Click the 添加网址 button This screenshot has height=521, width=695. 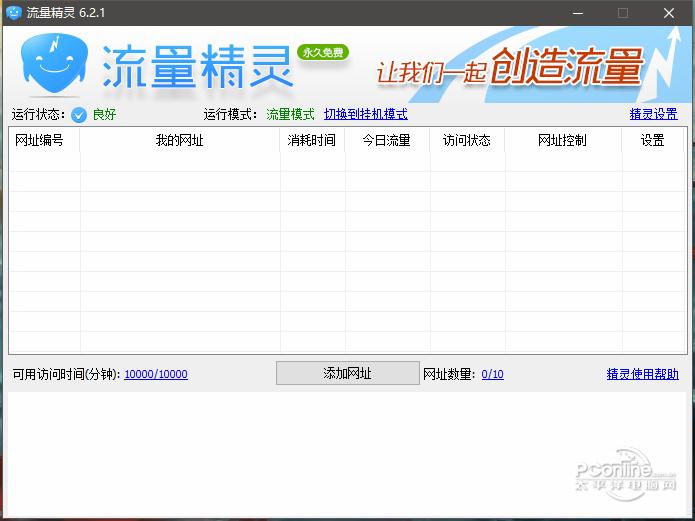coord(348,373)
